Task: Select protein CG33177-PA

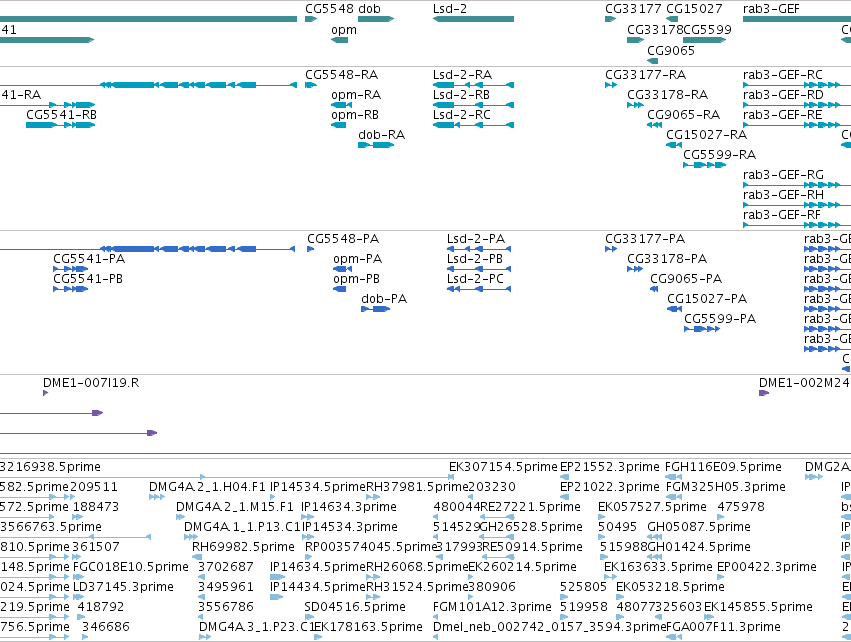Action: (x=645, y=239)
